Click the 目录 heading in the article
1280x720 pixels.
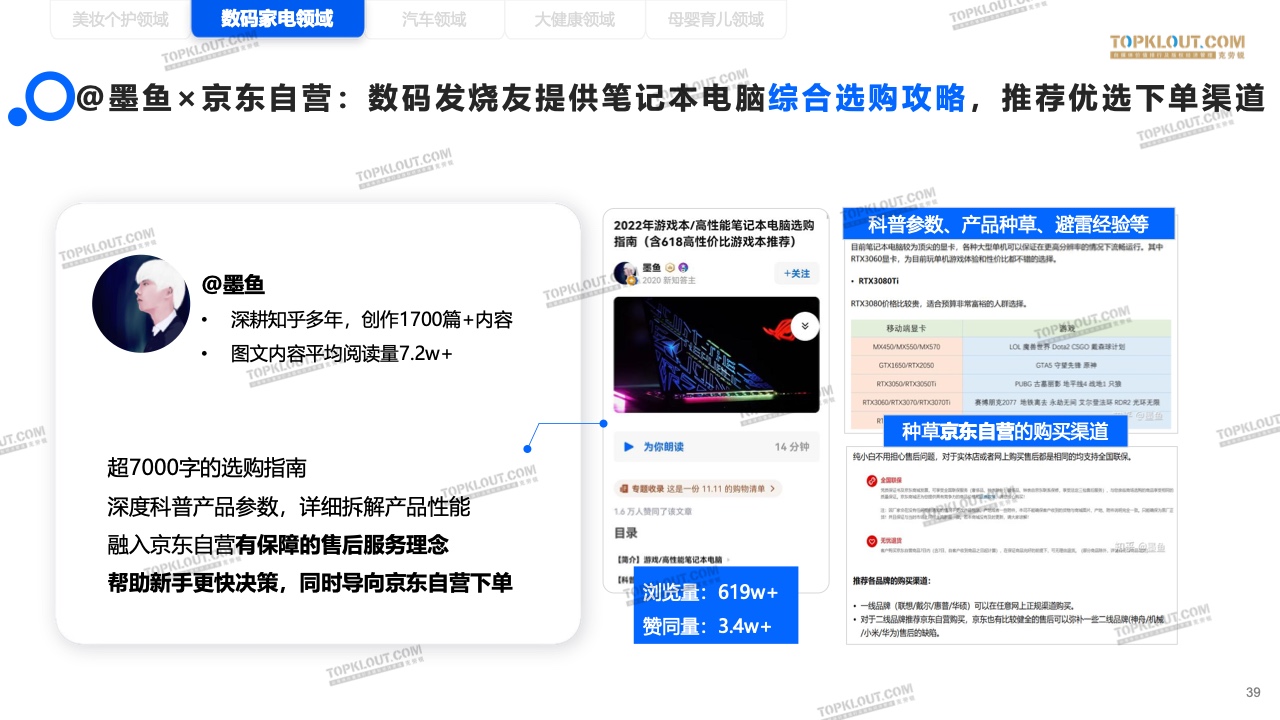click(x=625, y=533)
